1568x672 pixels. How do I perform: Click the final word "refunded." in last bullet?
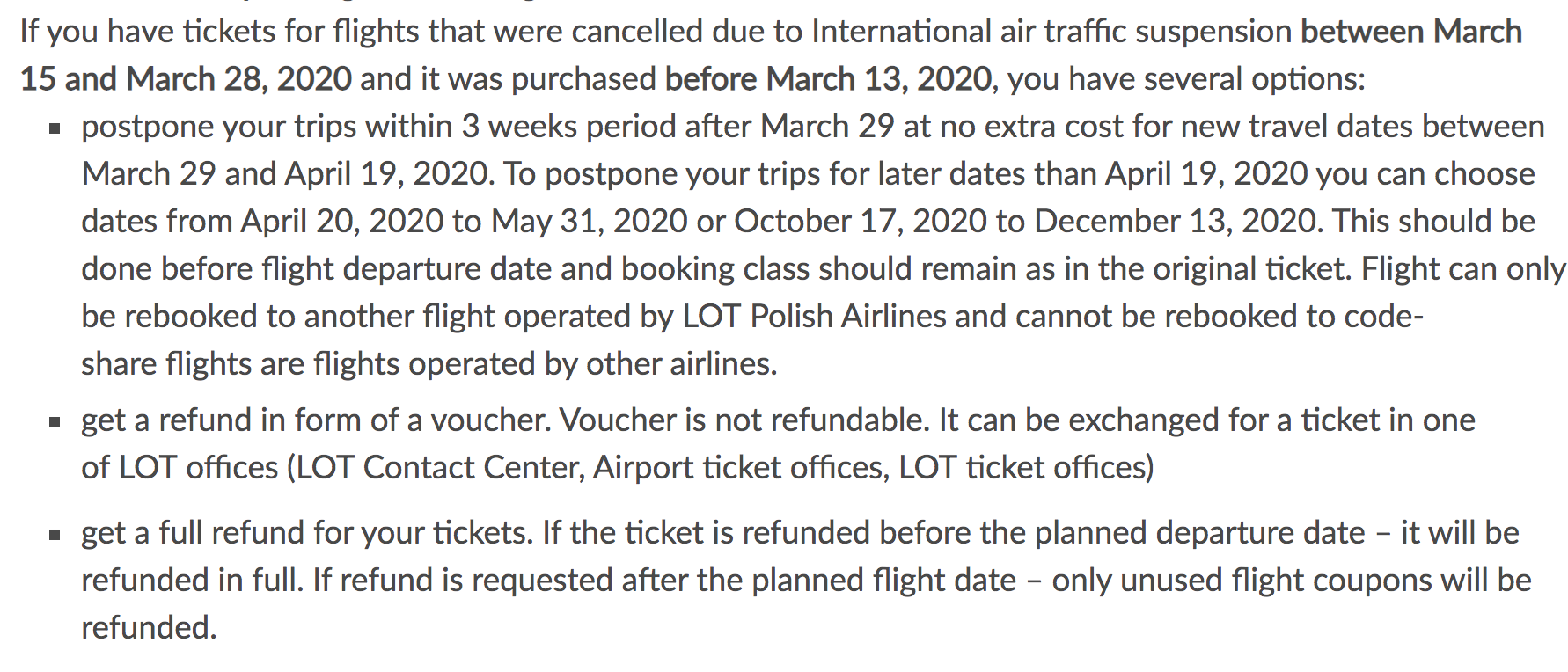(x=149, y=628)
